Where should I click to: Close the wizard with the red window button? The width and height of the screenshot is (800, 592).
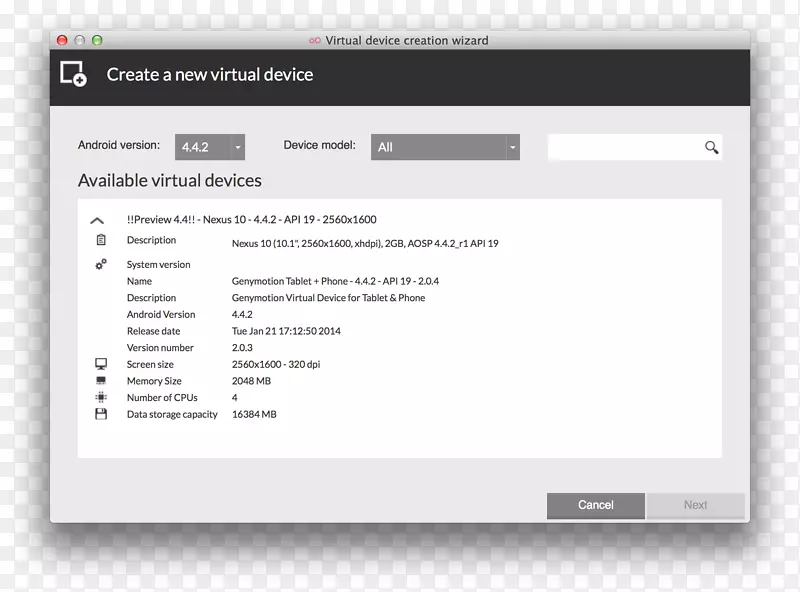click(62, 40)
